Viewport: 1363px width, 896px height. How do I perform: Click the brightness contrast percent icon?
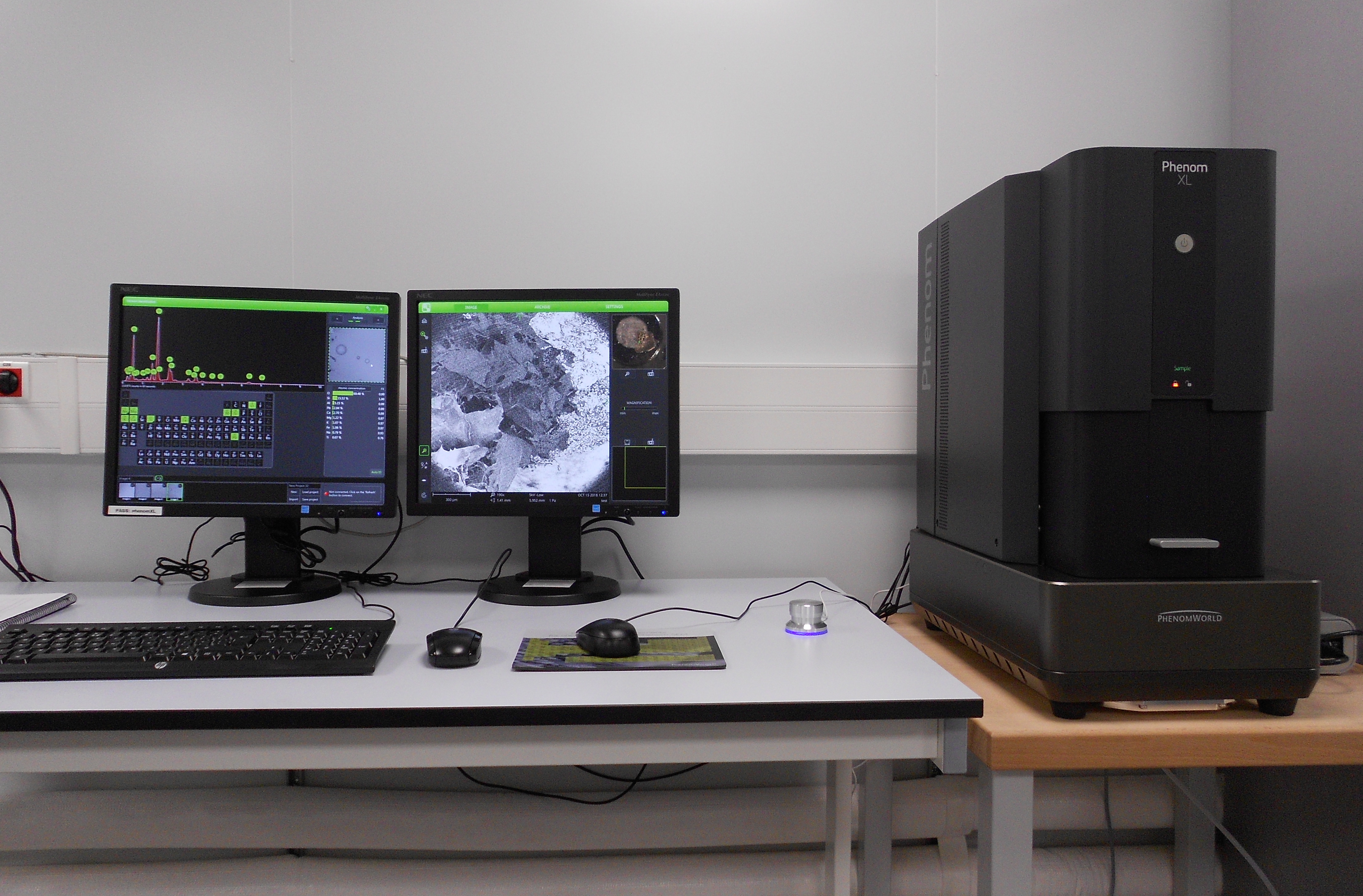tap(424, 465)
